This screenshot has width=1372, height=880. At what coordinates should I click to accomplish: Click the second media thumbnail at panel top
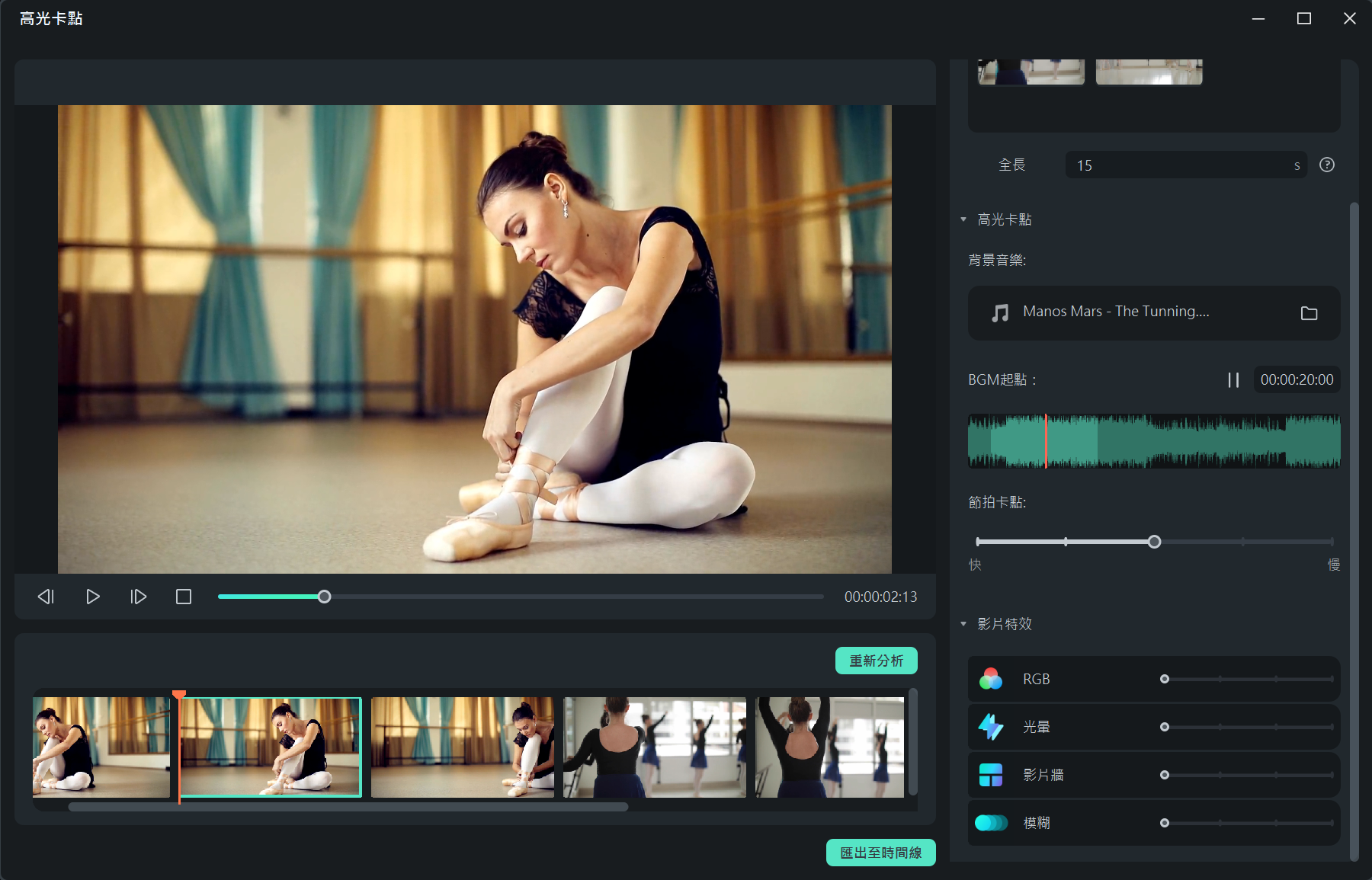tap(1149, 72)
